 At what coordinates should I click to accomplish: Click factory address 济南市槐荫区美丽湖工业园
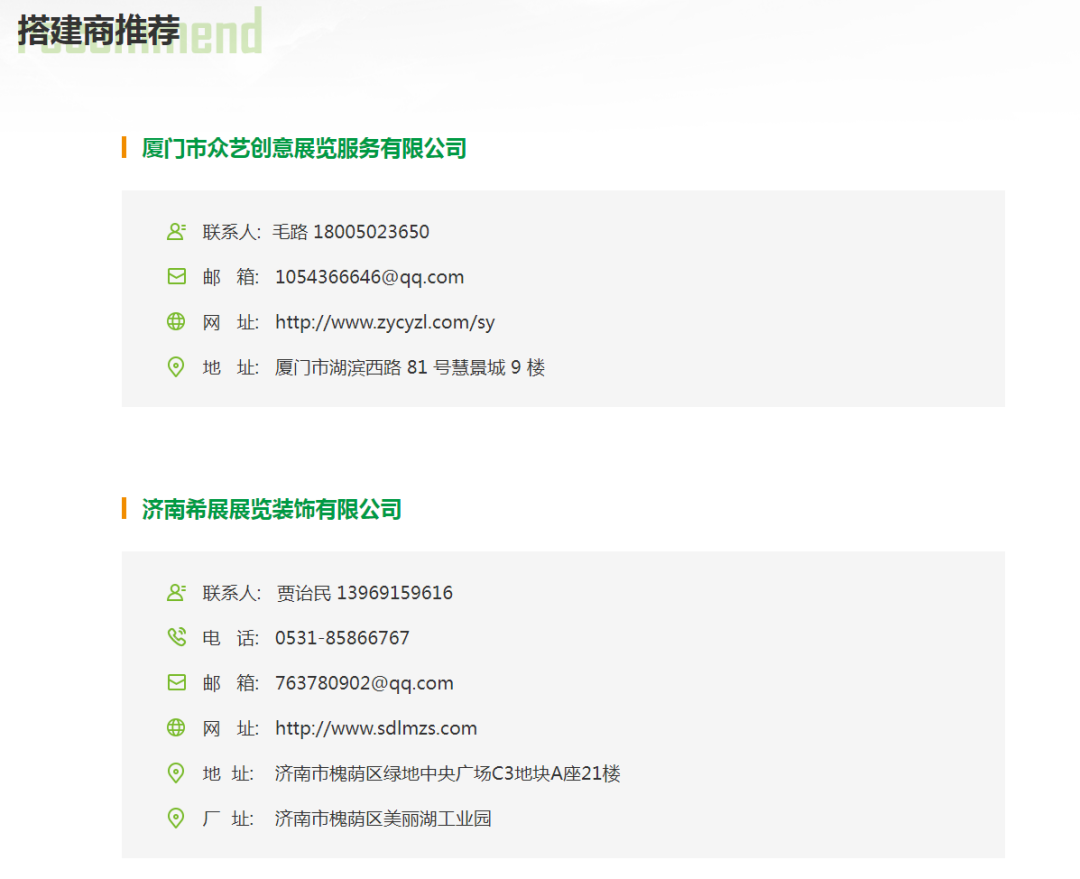pos(383,818)
